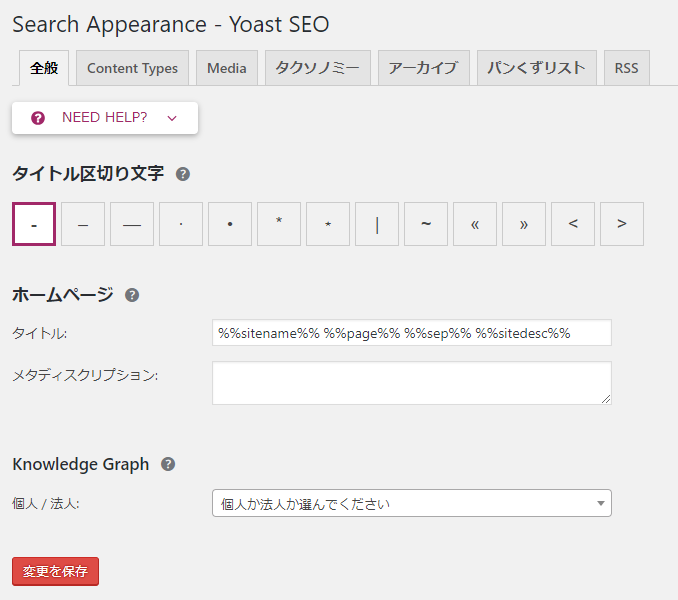Go to the RSS tab

click(627, 68)
